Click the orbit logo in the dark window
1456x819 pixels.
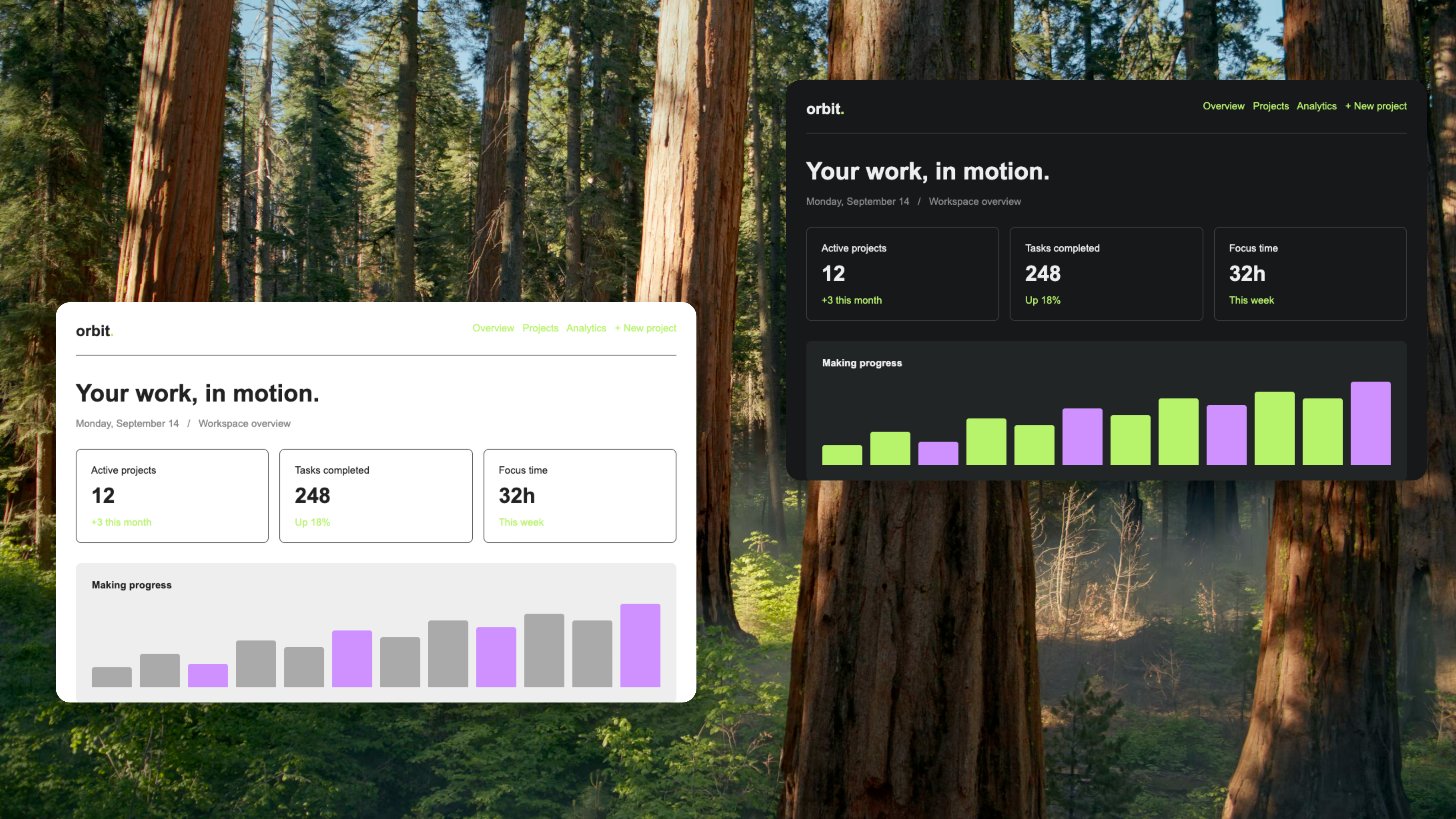pos(825,108)
